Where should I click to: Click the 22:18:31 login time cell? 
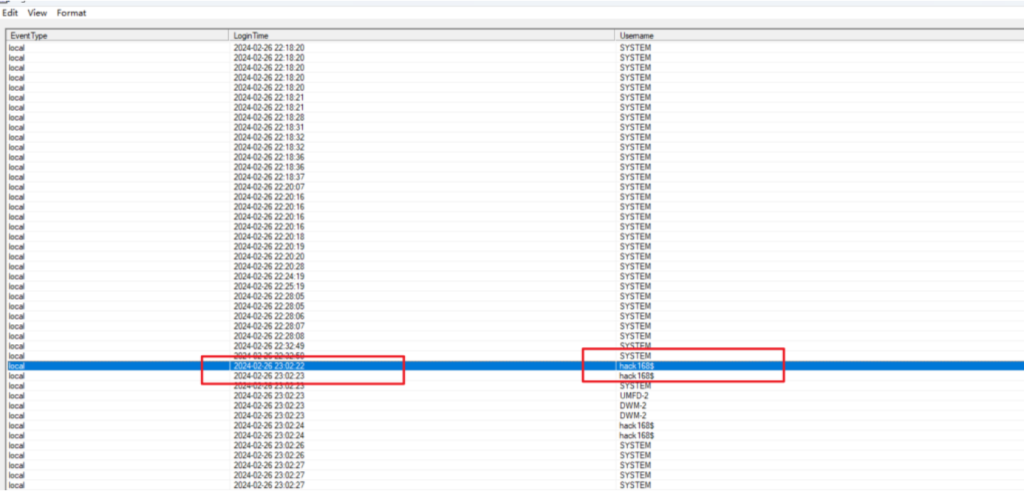click(269, 127)
